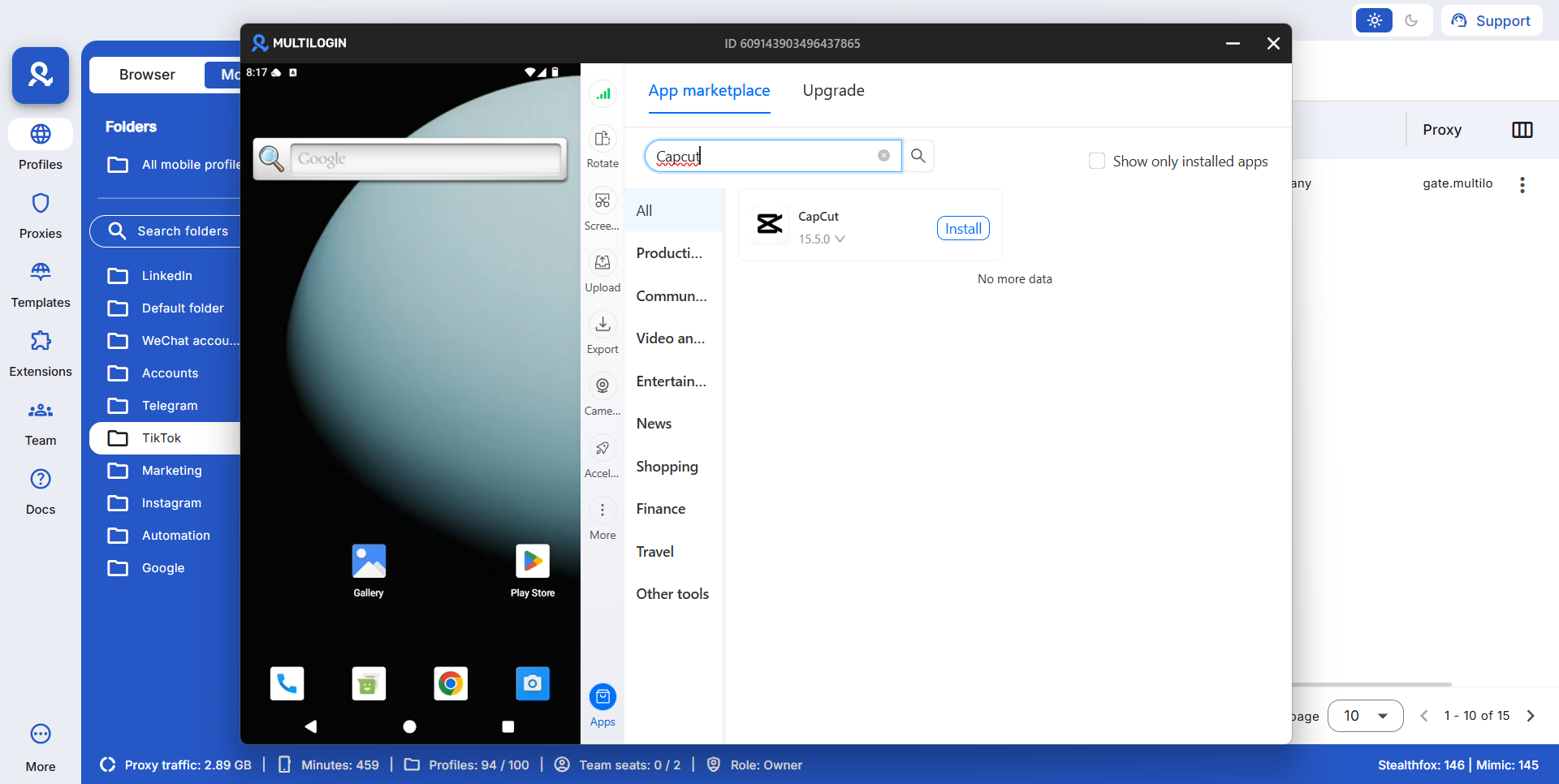The width and height of the screenshot is (1559, 784).
Task: Open the Upload file tool
Action: point(602,263)
